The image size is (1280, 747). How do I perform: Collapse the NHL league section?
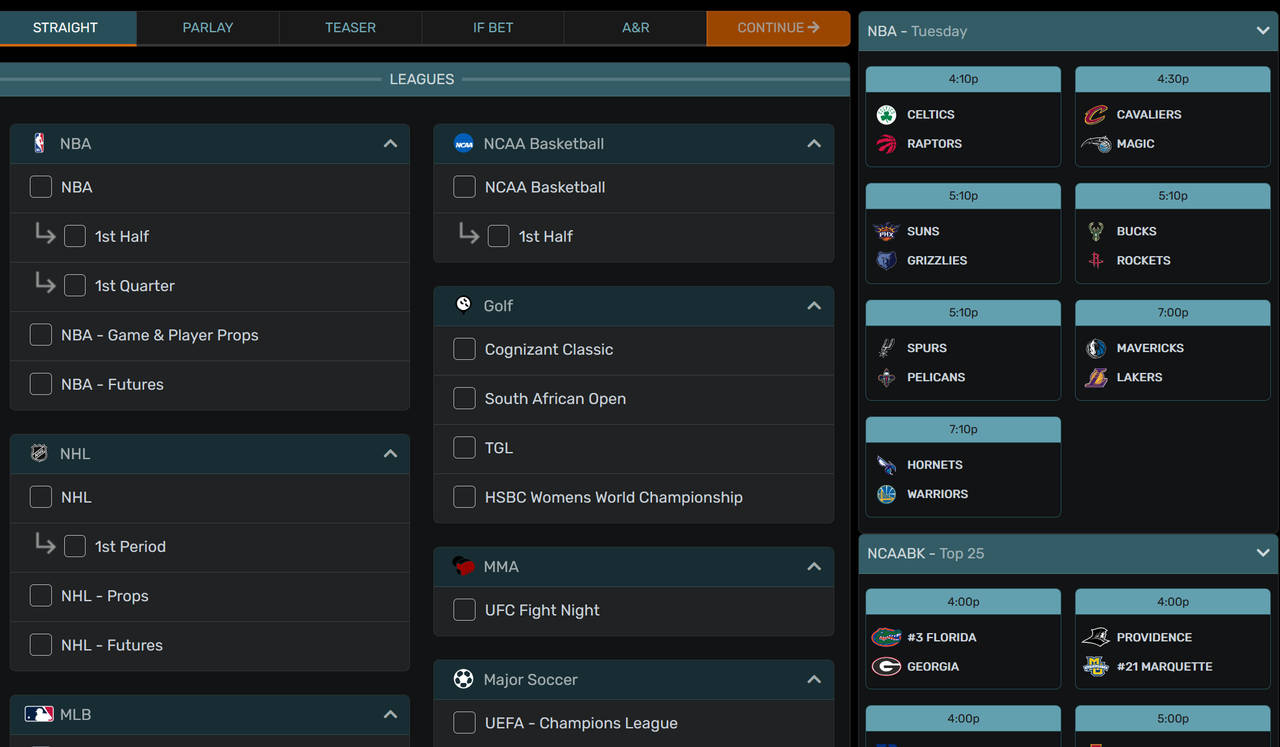[390, 454]
